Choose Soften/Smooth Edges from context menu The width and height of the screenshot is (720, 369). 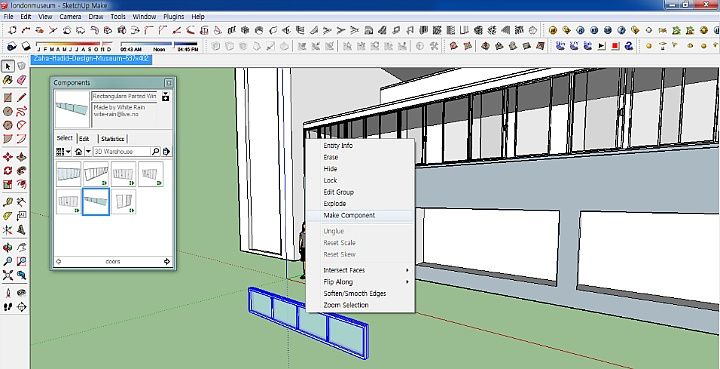click(x=360, y=293)
